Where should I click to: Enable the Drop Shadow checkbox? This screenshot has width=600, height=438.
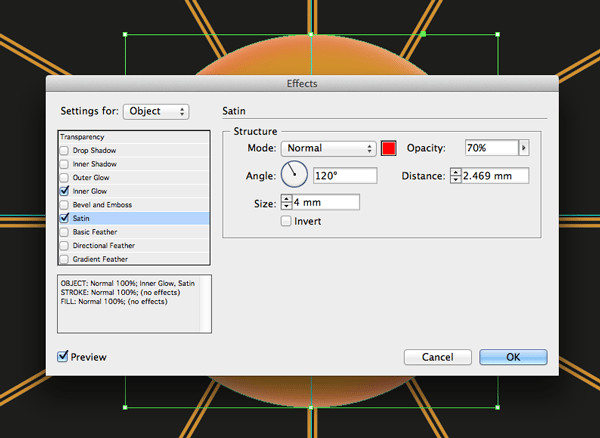(x=65, y=150)
